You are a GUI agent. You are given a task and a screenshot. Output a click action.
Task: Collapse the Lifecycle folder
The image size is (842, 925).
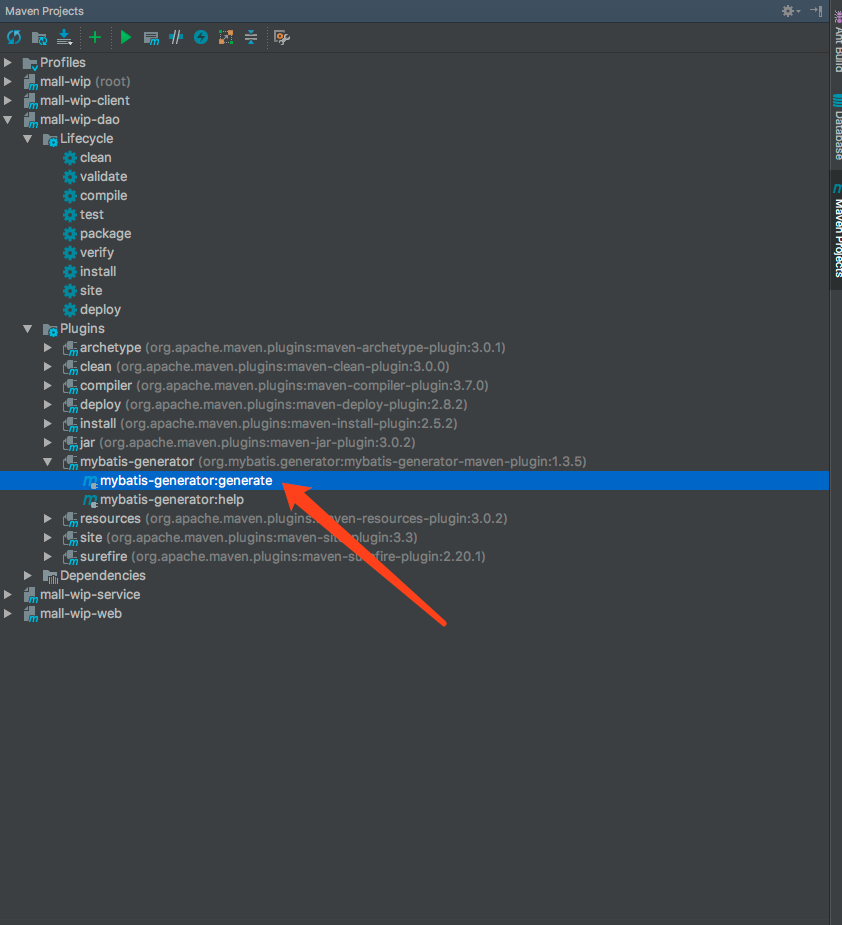click(x=28, y=139)
